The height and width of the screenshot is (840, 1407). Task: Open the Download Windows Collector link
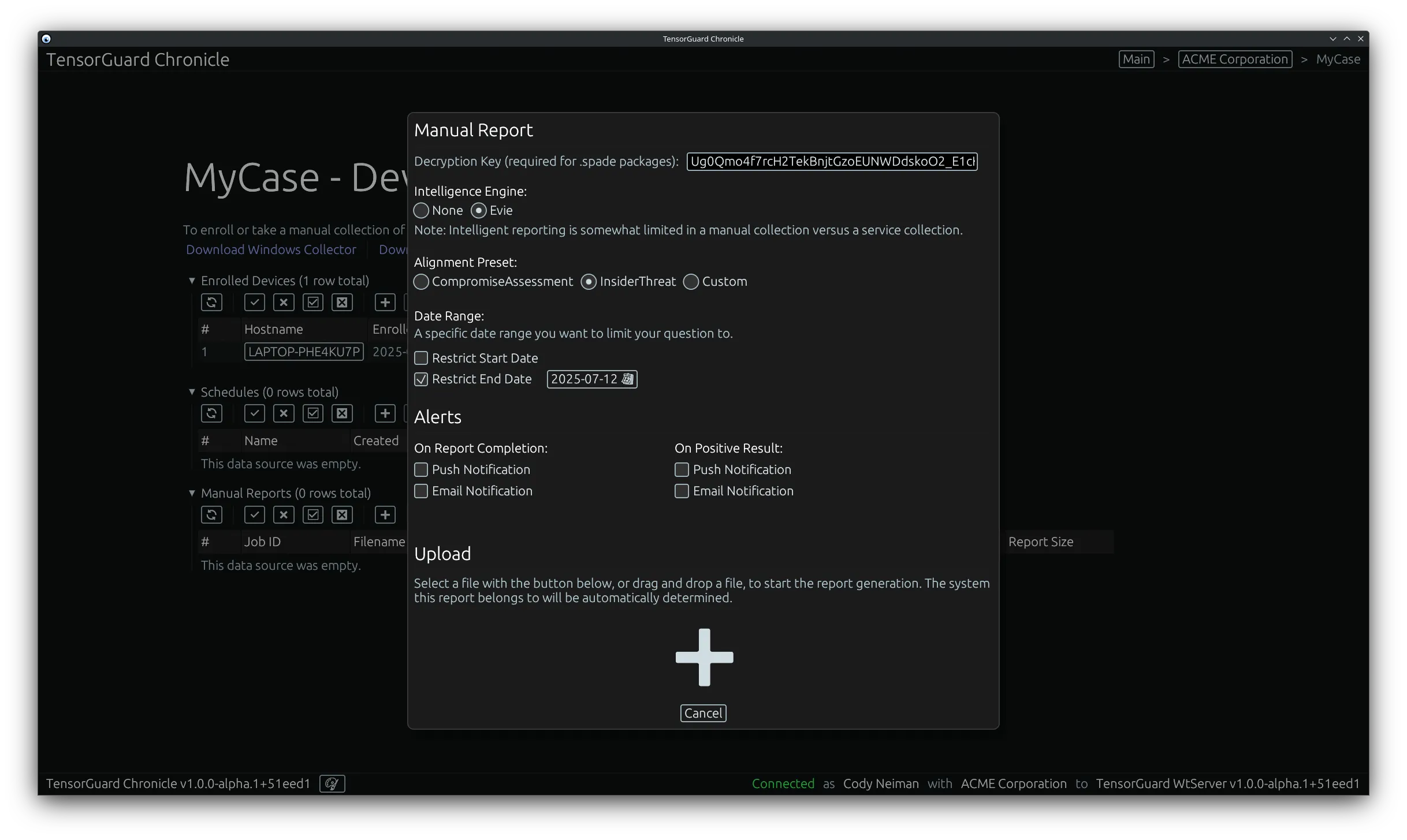pyautogui.click(x=271, y=249)
